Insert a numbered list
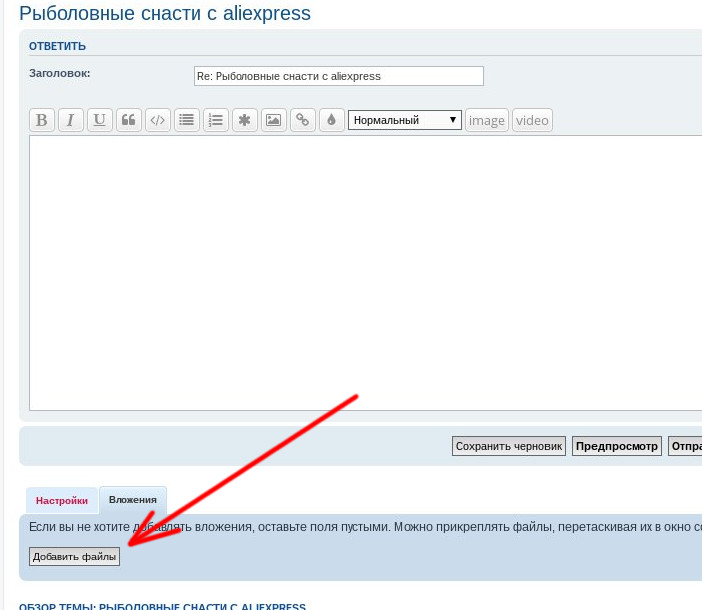 click(215, 120)
